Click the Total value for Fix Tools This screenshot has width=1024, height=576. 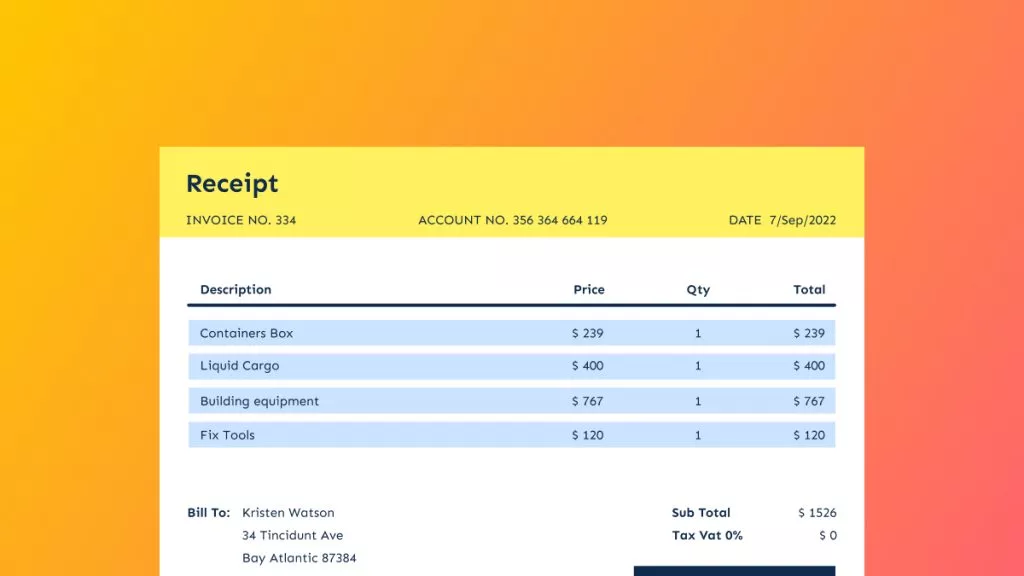tap(809, 435)
